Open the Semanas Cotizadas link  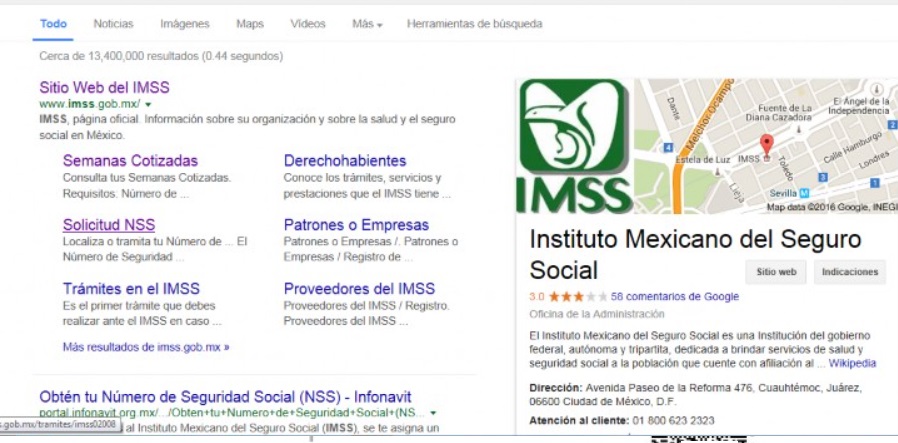[130, 160]
